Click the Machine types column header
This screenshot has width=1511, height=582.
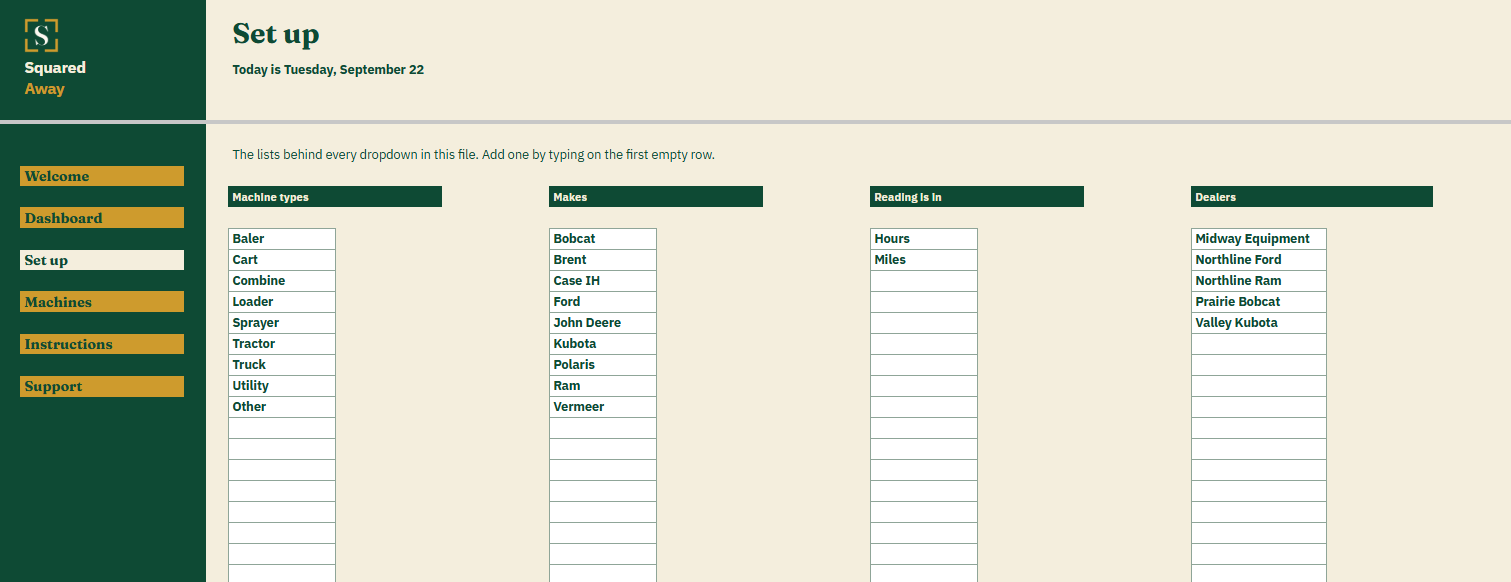tap(335, 197)
